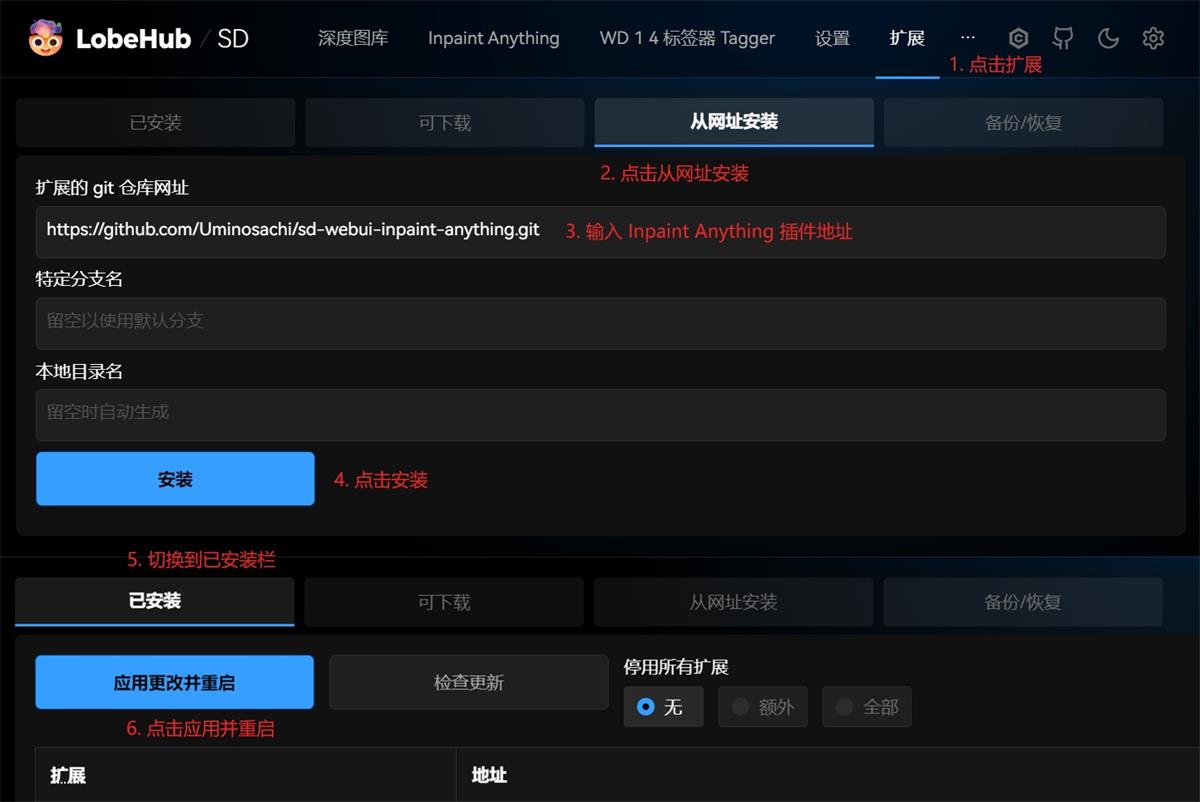
Task: Click the 扩展 table column header
Action: tap(68, 775)
